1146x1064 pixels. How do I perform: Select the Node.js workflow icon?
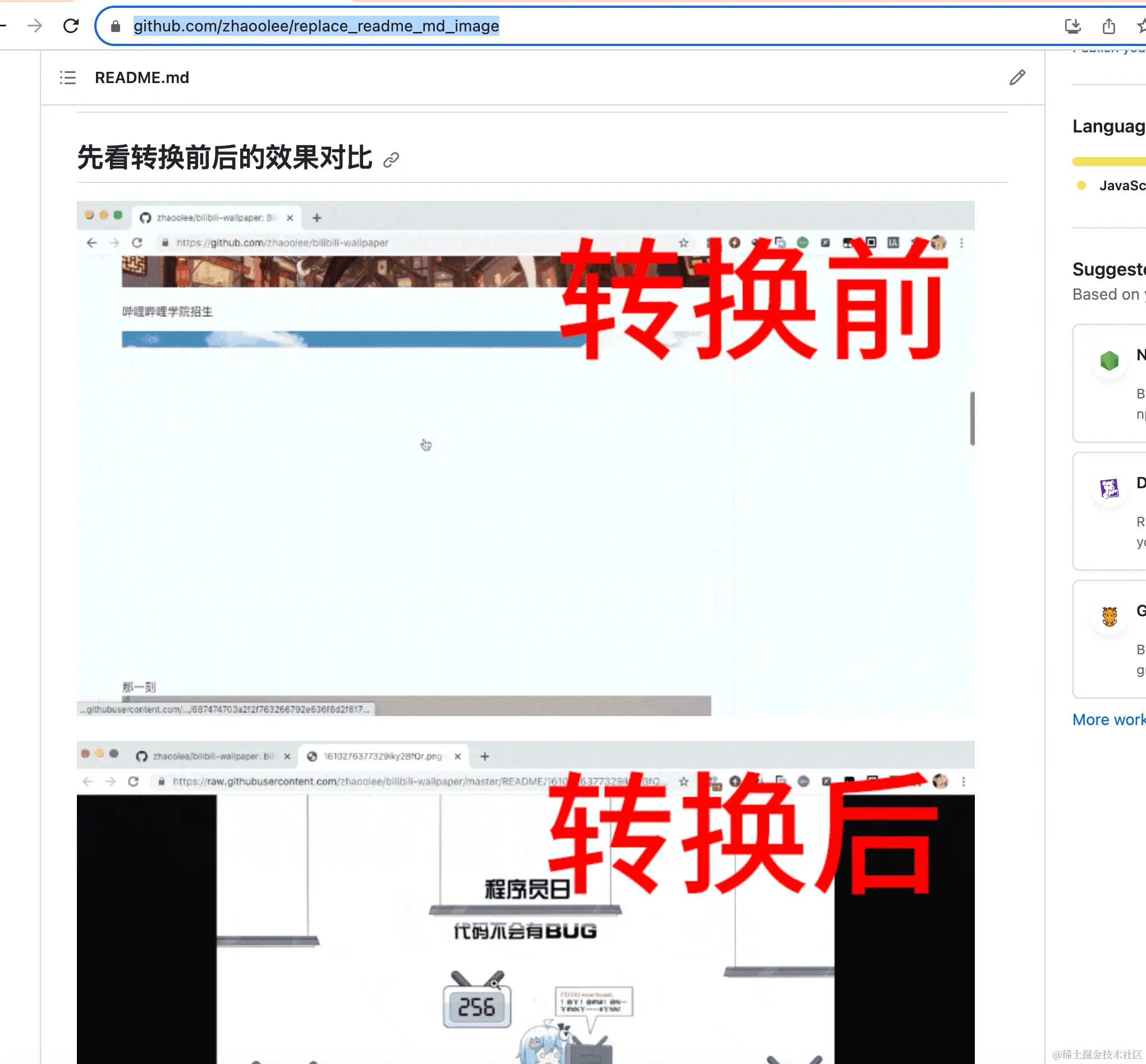tap(1109, 361)
